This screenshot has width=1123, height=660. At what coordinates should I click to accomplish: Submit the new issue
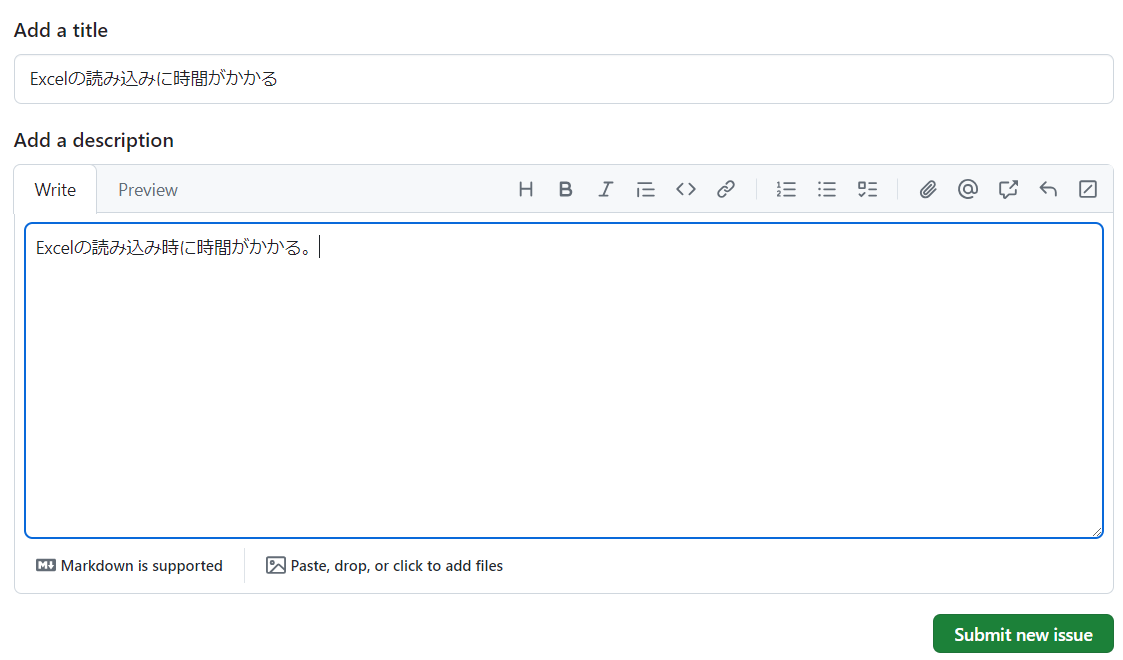coord(1023,633)
